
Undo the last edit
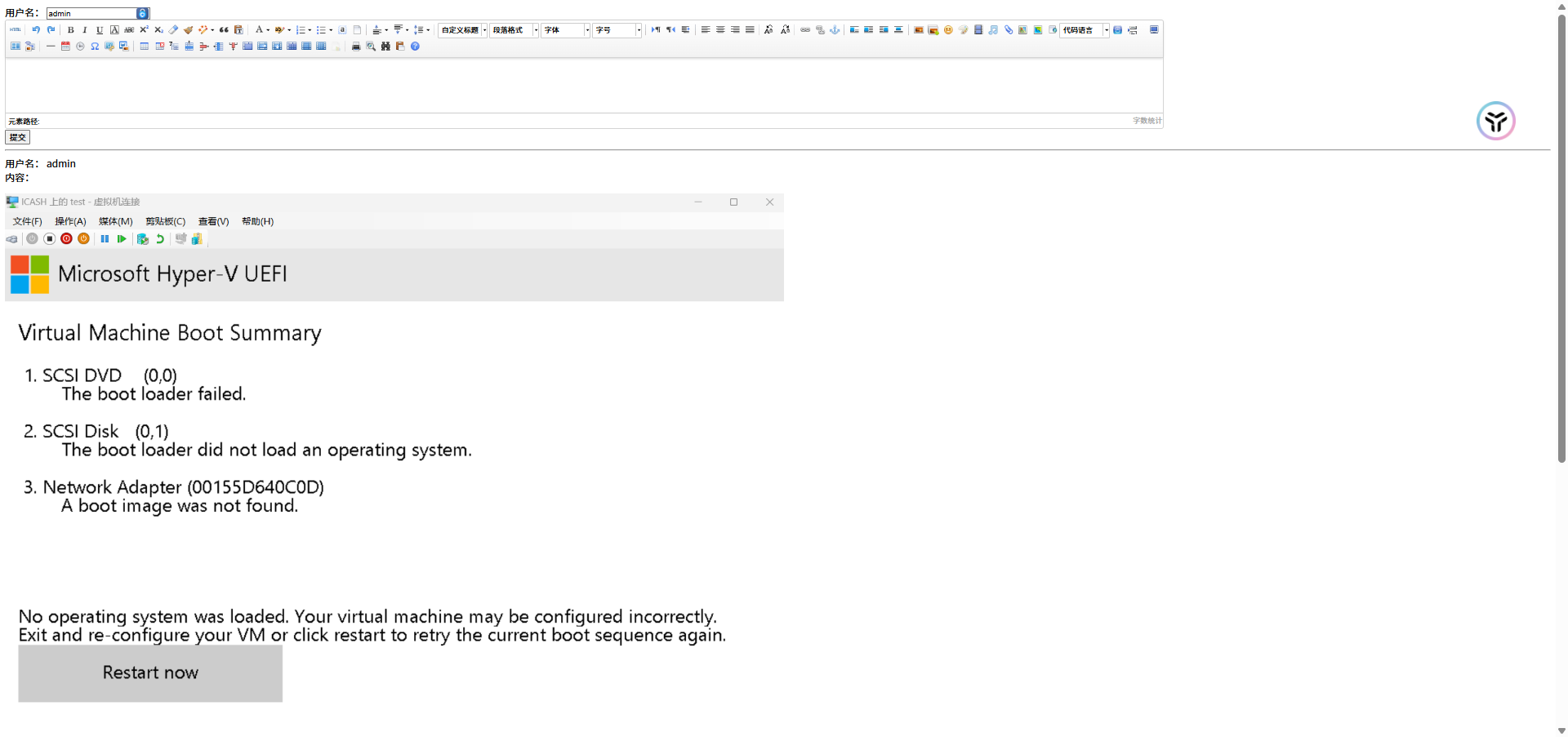coord(36,29)
